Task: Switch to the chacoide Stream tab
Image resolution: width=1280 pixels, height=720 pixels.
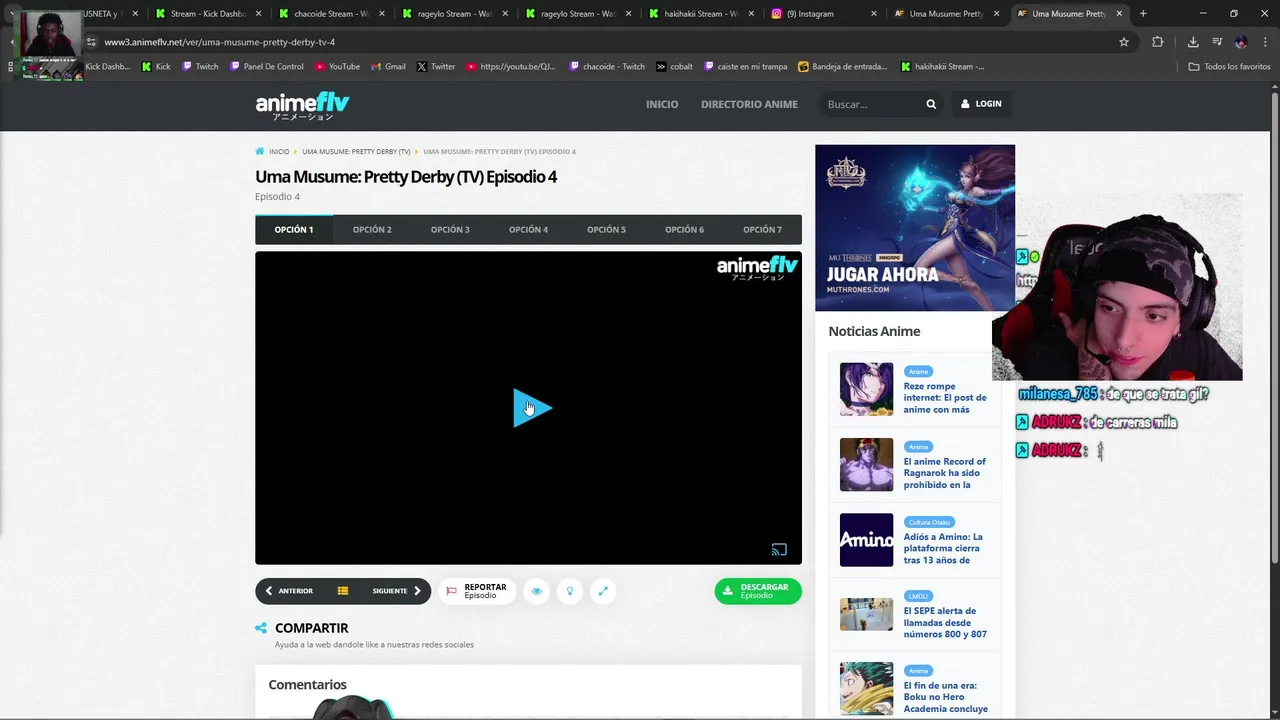Action: [x=330, y=14]
